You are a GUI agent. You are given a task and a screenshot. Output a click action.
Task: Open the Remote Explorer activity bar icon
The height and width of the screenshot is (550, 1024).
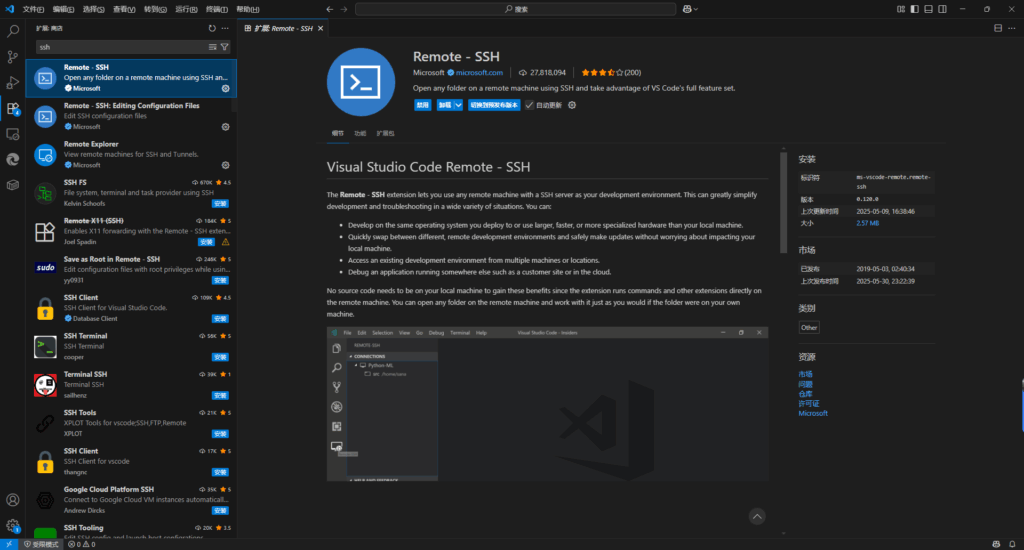pyautogui.click(x=12, y=134)
